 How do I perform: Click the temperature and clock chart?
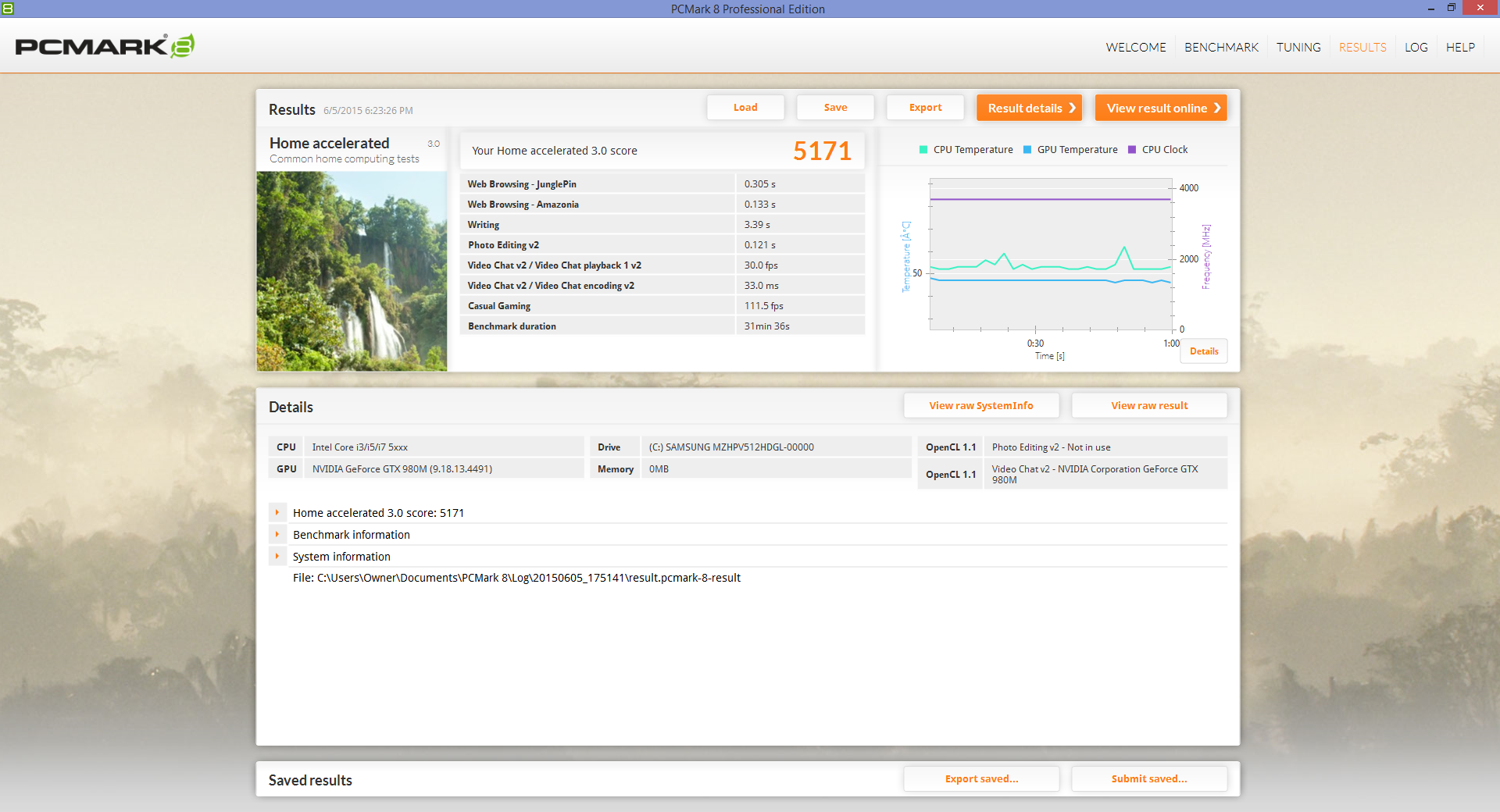(x=1051, y=255)
